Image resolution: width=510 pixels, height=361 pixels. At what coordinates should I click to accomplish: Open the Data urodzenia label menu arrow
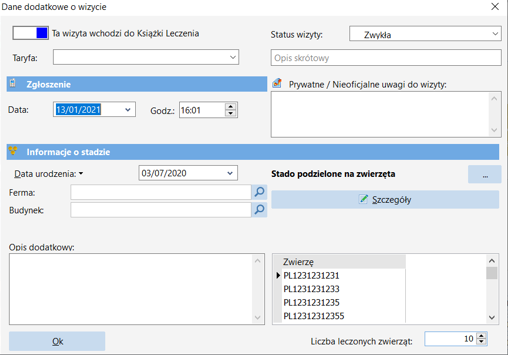(x=81, y=174)
